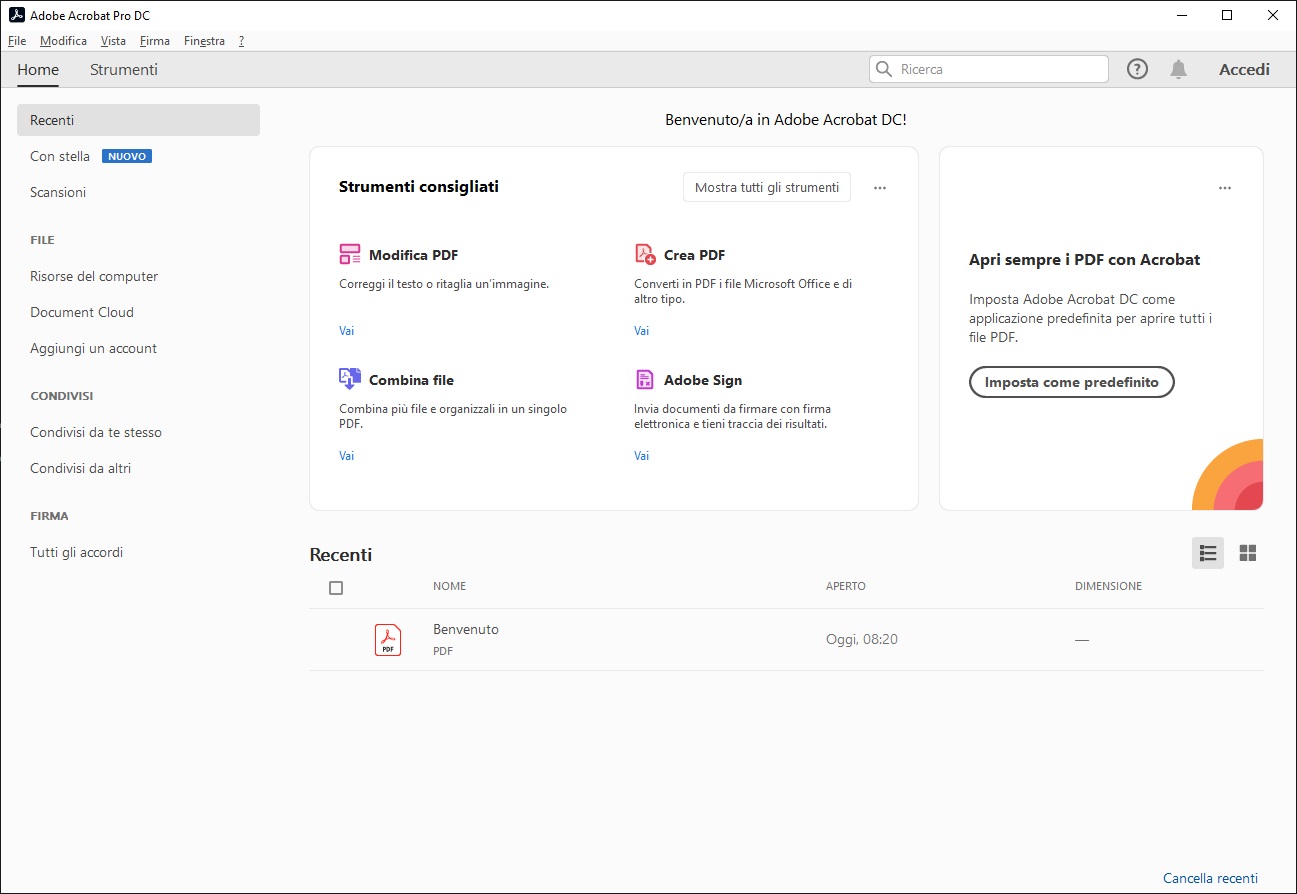Screen dimensions: 1297x894
Task: Click the magnifier icon in search box
Action: pos(884,69)
